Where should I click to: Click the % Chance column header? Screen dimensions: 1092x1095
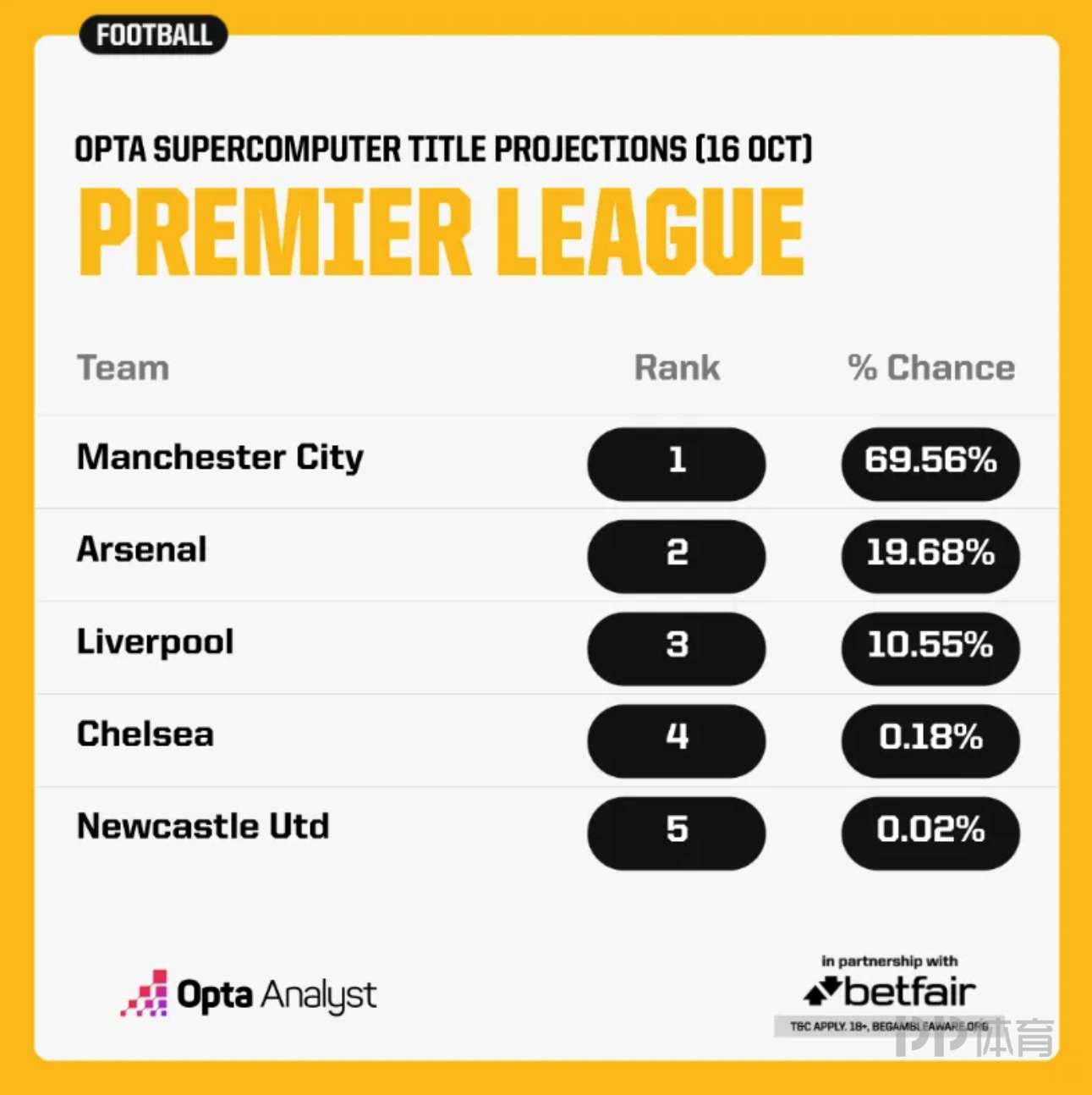[931, 368]
